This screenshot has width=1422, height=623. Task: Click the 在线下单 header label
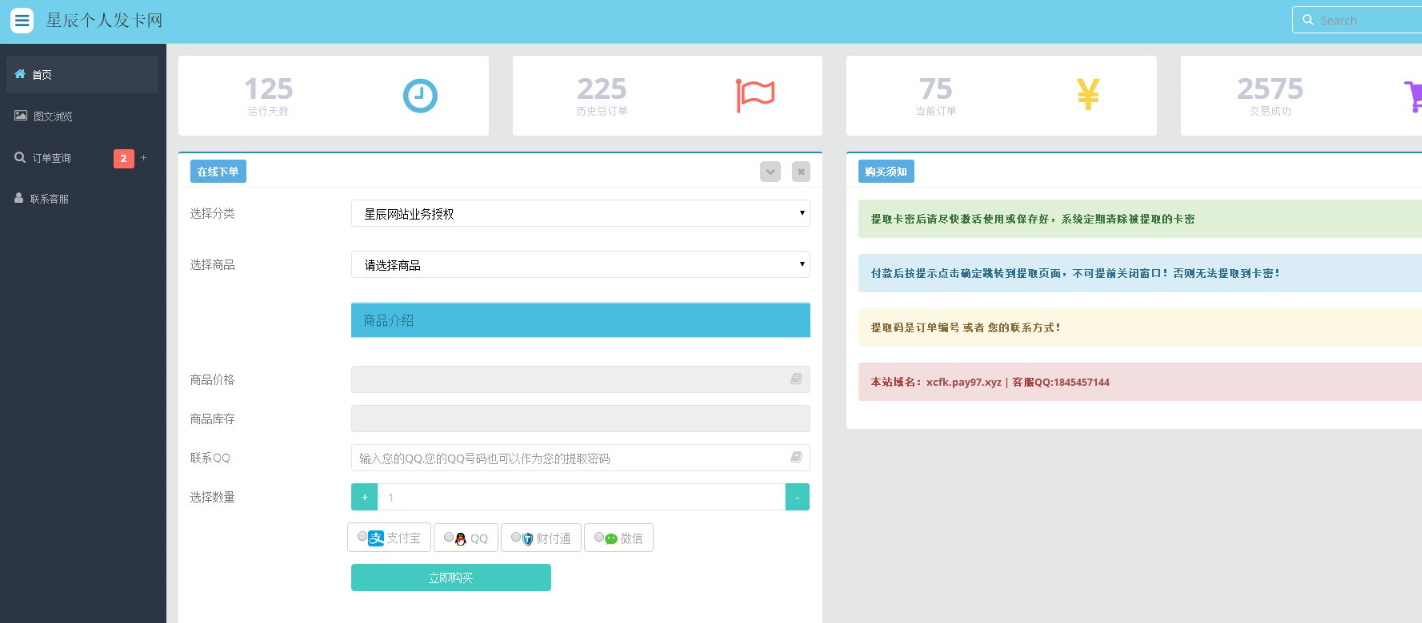(218, 171)
